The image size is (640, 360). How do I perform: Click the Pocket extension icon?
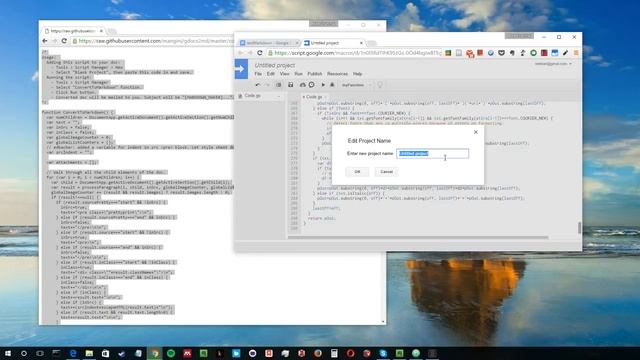501,53
